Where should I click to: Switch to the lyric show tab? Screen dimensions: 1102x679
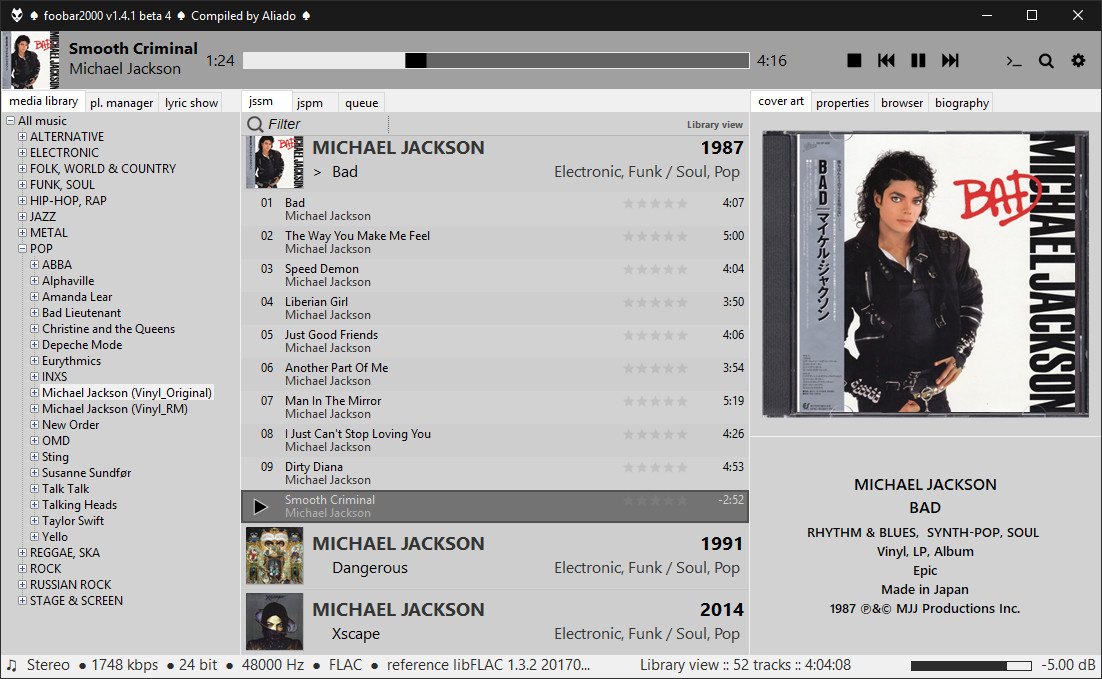coord(191,102)
